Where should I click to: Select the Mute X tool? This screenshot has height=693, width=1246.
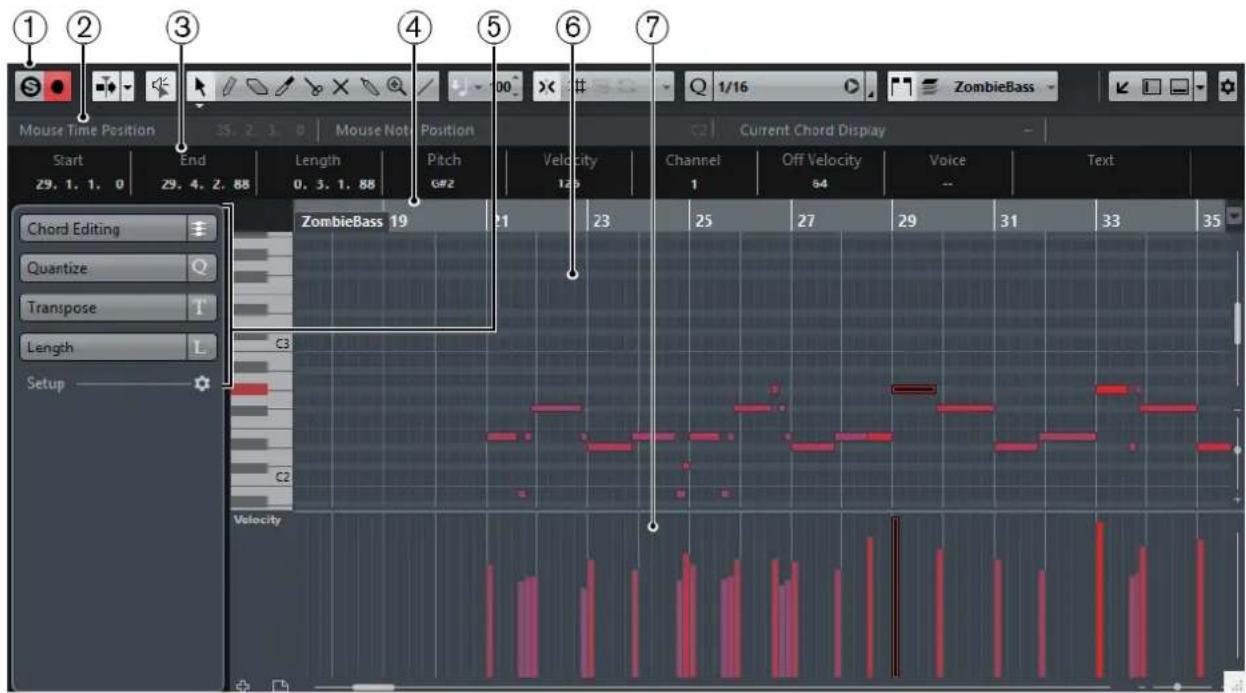coord(340,87)
